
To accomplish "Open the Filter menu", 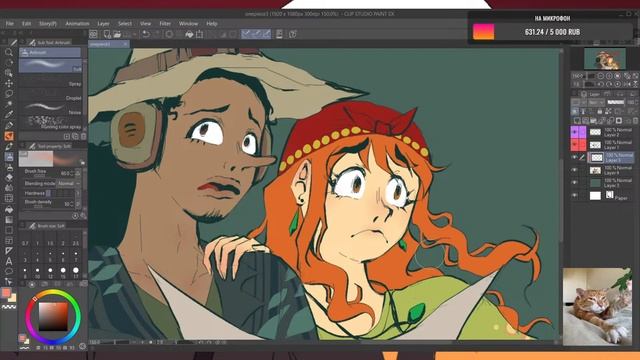I will coord(165,24).
